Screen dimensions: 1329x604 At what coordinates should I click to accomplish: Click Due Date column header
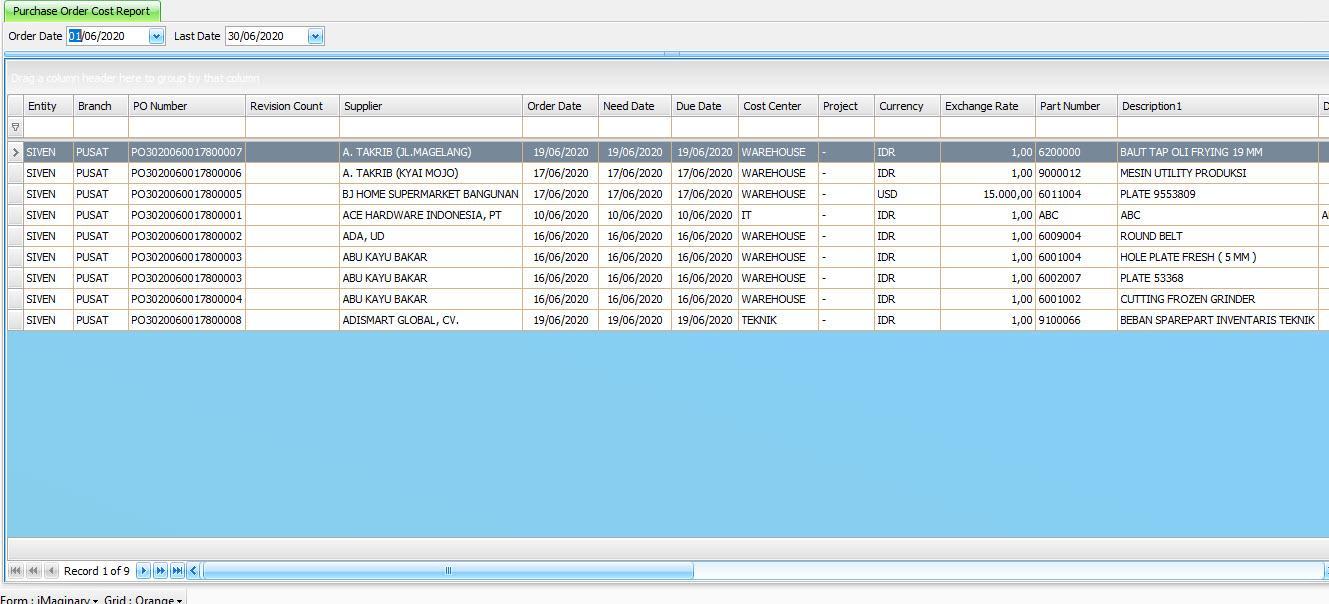(x=705, y=106)
